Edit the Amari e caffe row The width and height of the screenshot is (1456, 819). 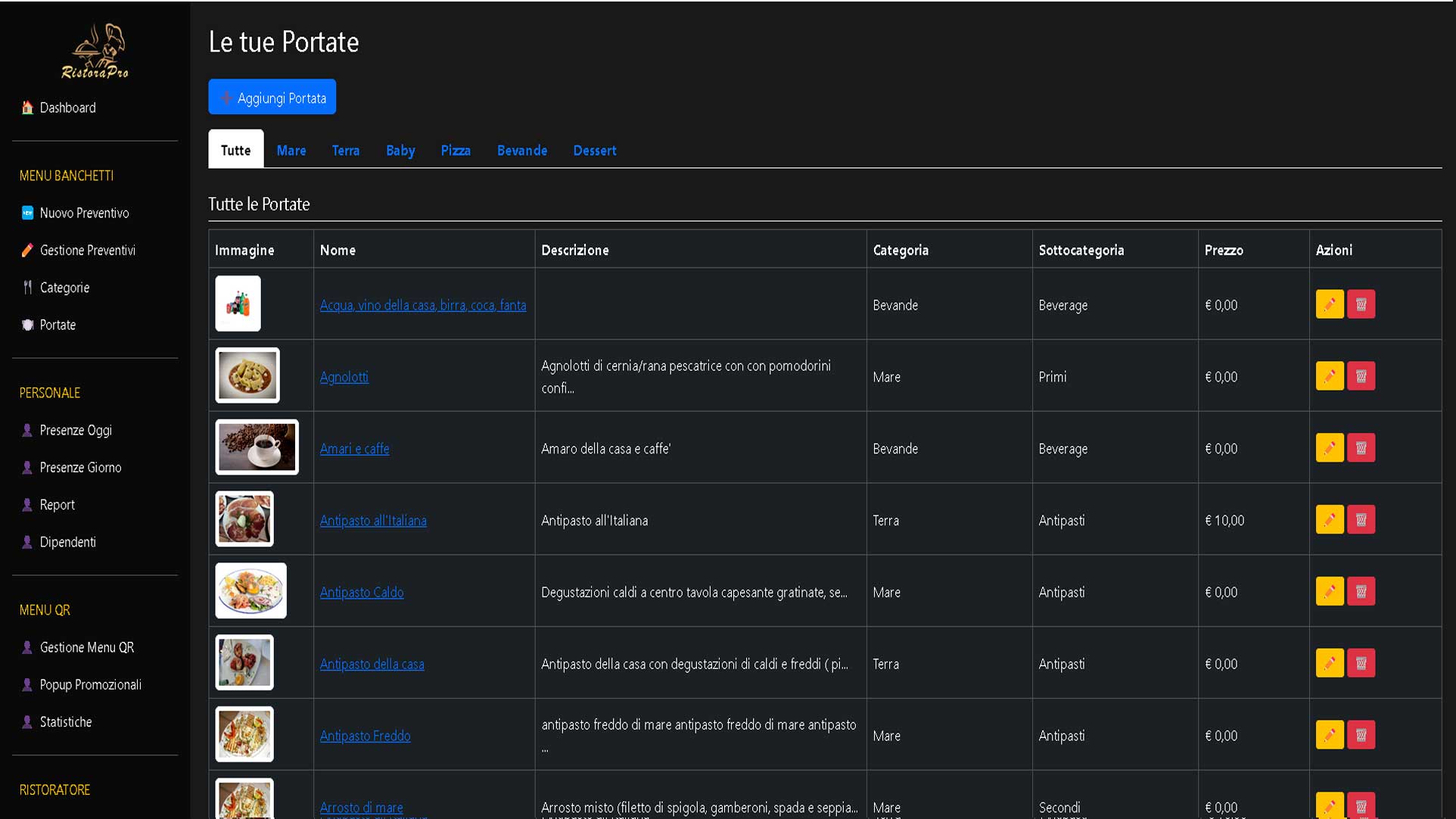[x=1330, y=448]
